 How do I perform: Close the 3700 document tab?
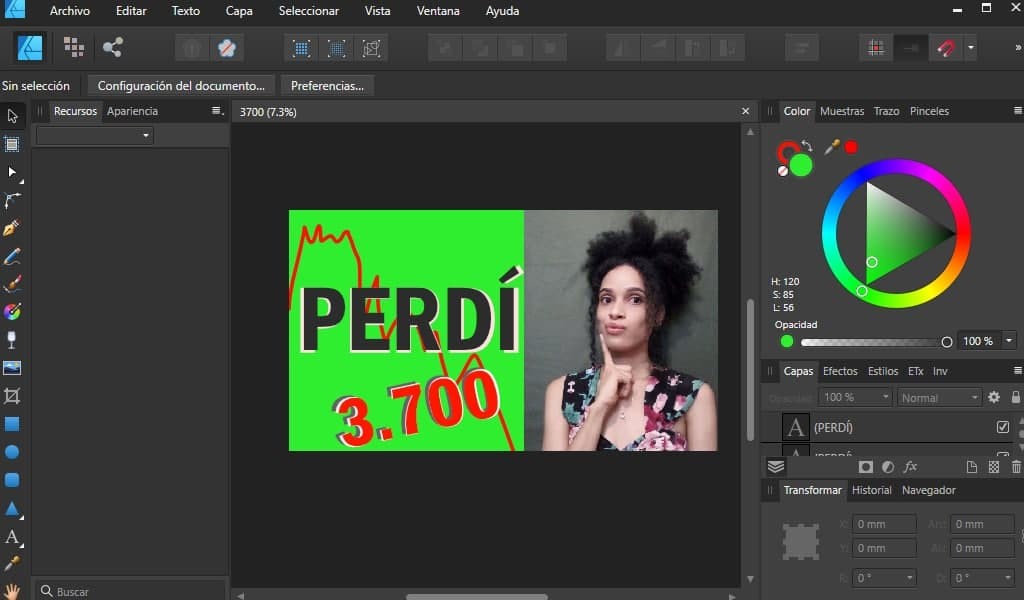pos(745,112)
